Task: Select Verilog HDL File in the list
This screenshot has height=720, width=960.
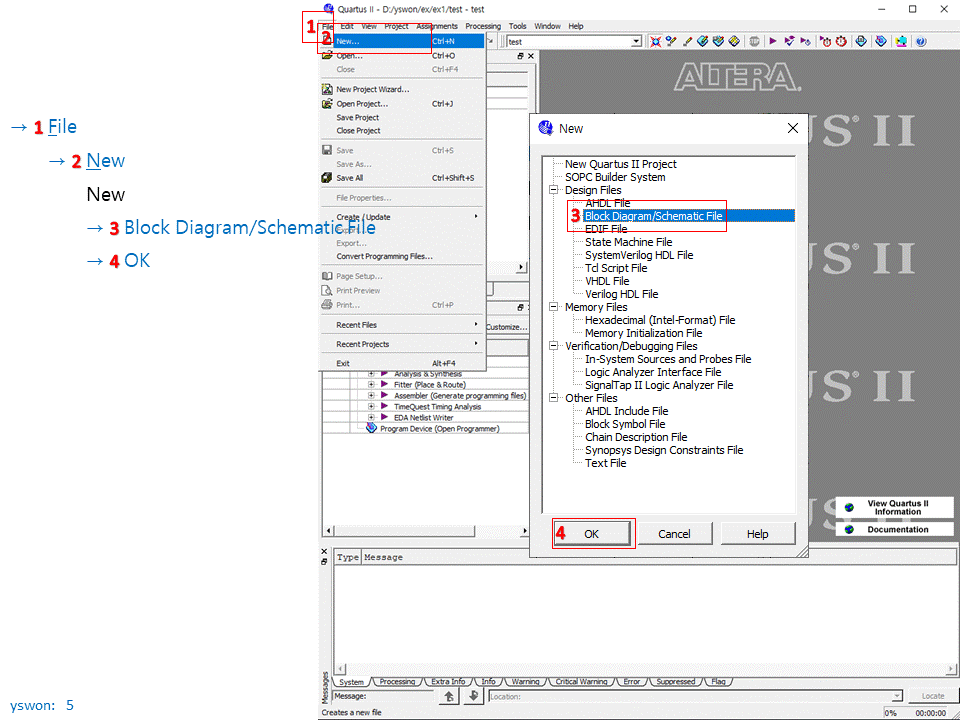Action: click(x=621, y=294)
